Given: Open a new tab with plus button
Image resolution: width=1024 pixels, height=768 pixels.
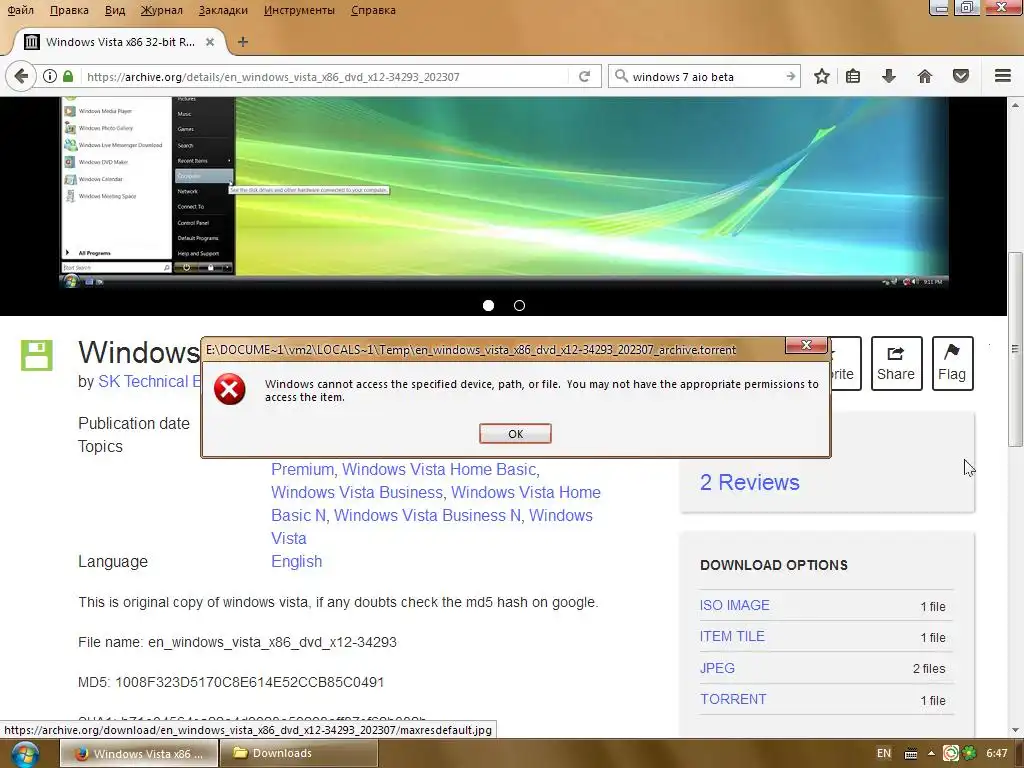Looking at the screenshot, I should tap(243, 42).
